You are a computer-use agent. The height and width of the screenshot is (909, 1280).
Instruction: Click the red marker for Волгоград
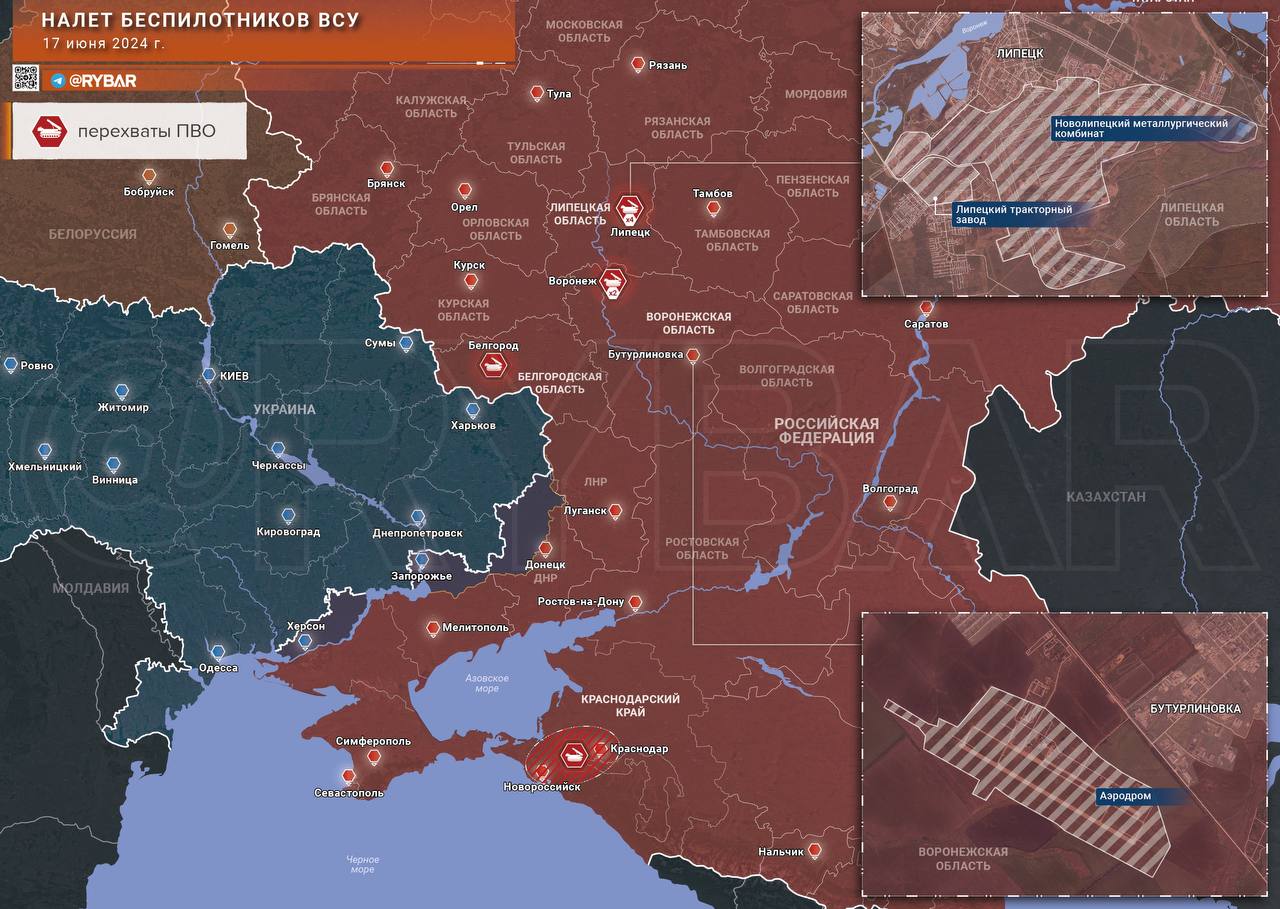[x=890, y=503]
